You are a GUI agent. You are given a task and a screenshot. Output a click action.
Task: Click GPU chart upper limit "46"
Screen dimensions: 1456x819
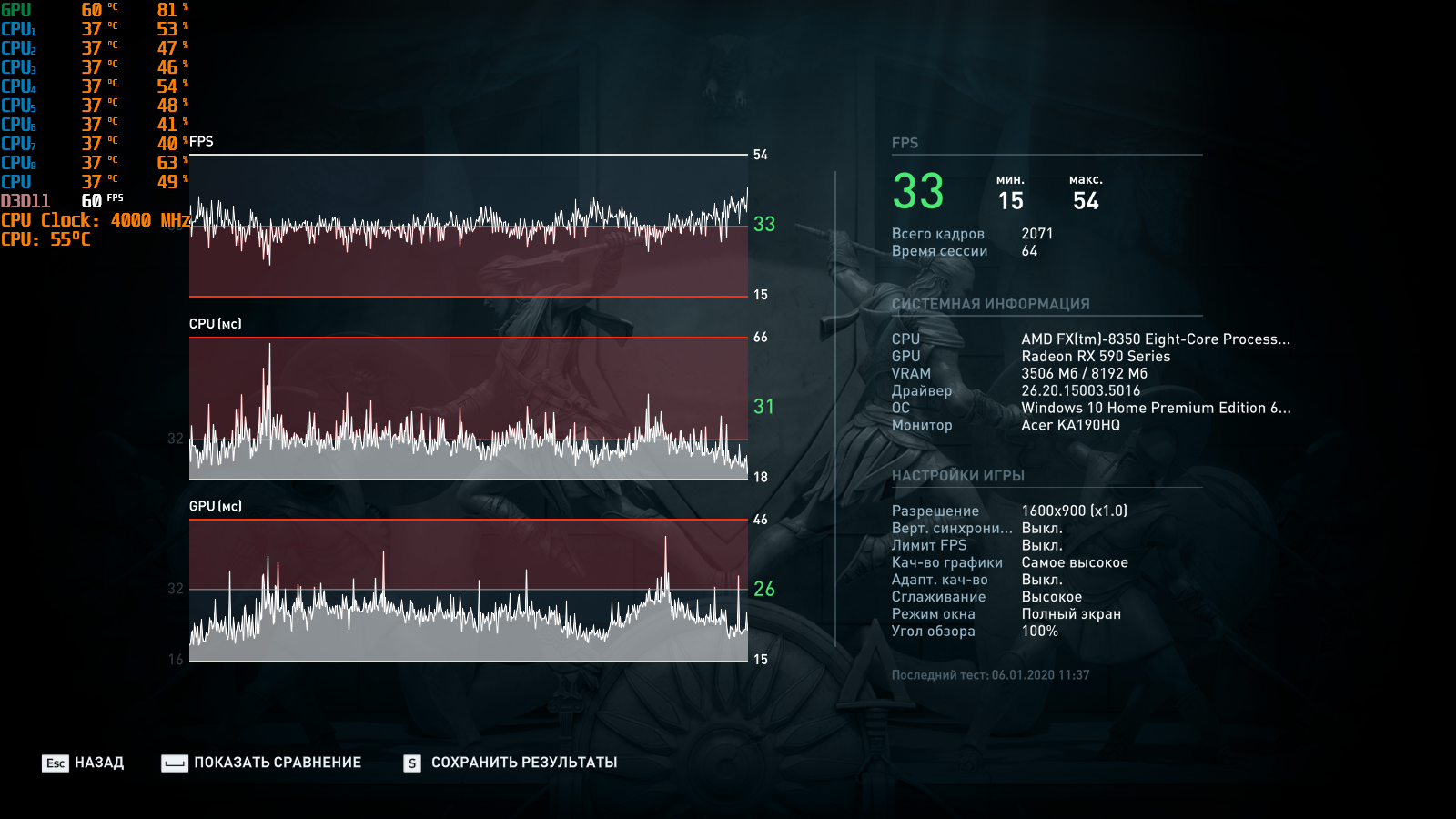[x=761, y=520]
